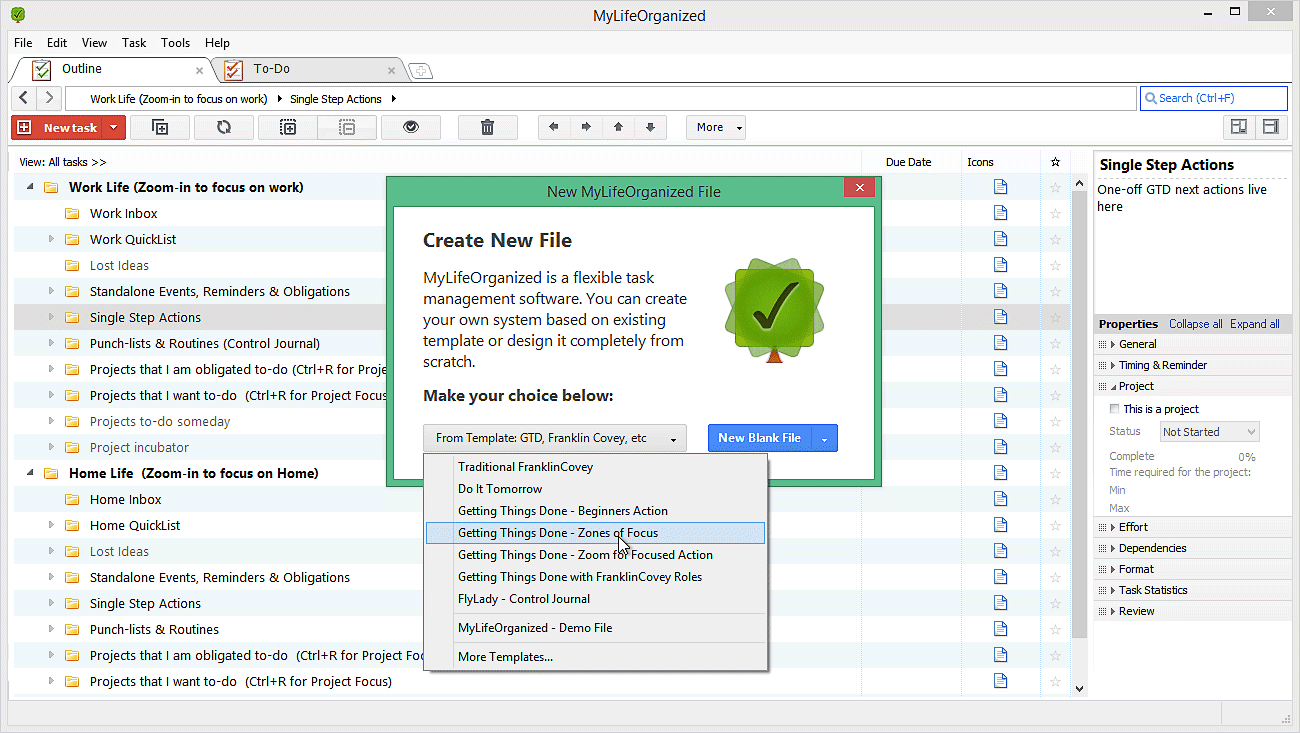Screen dimensions: 1300x733
Task: Click the navigate forward arrow
Action: tap(49, 98)
